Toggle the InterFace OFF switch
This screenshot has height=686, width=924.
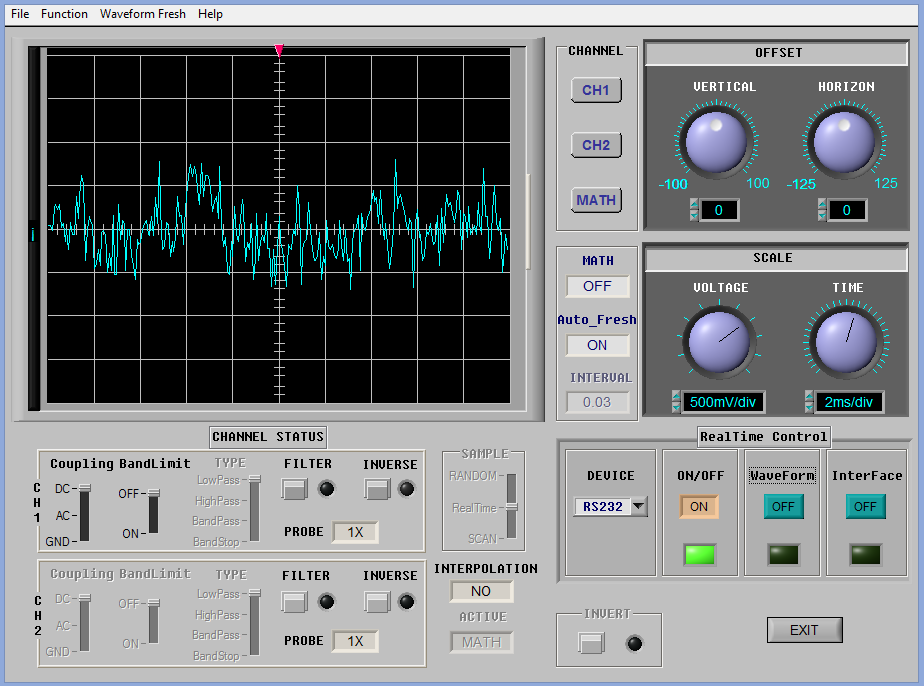pyautogui.click(x=865, y=507)
